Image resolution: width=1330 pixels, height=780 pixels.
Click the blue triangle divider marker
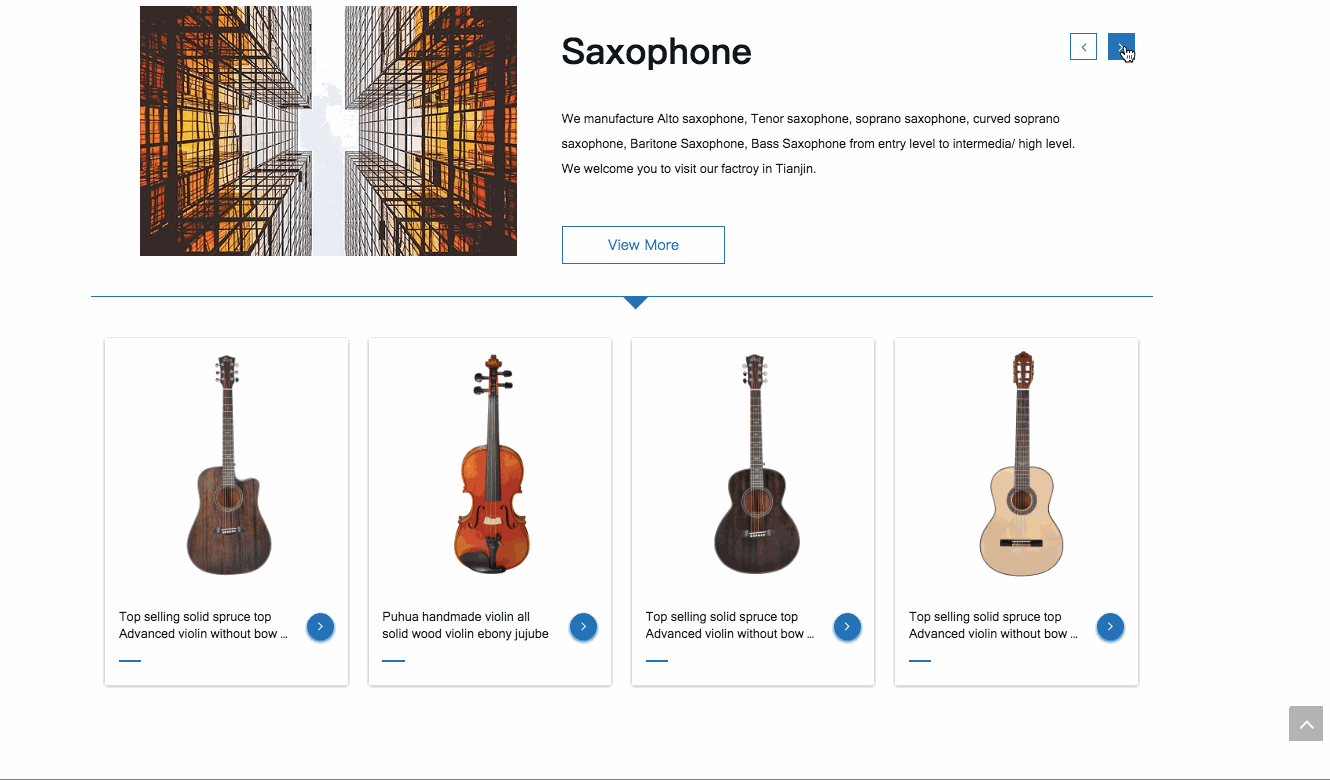tap(635, 303)
